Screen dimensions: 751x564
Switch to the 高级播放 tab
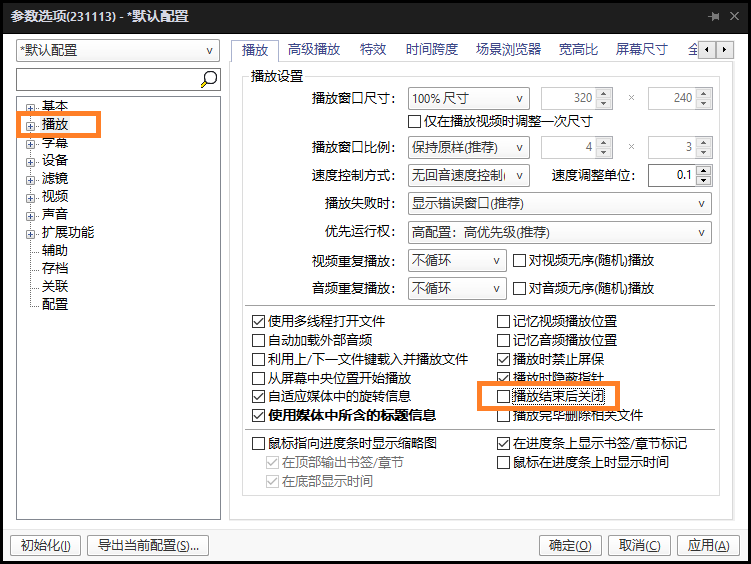tap(314, 49)
